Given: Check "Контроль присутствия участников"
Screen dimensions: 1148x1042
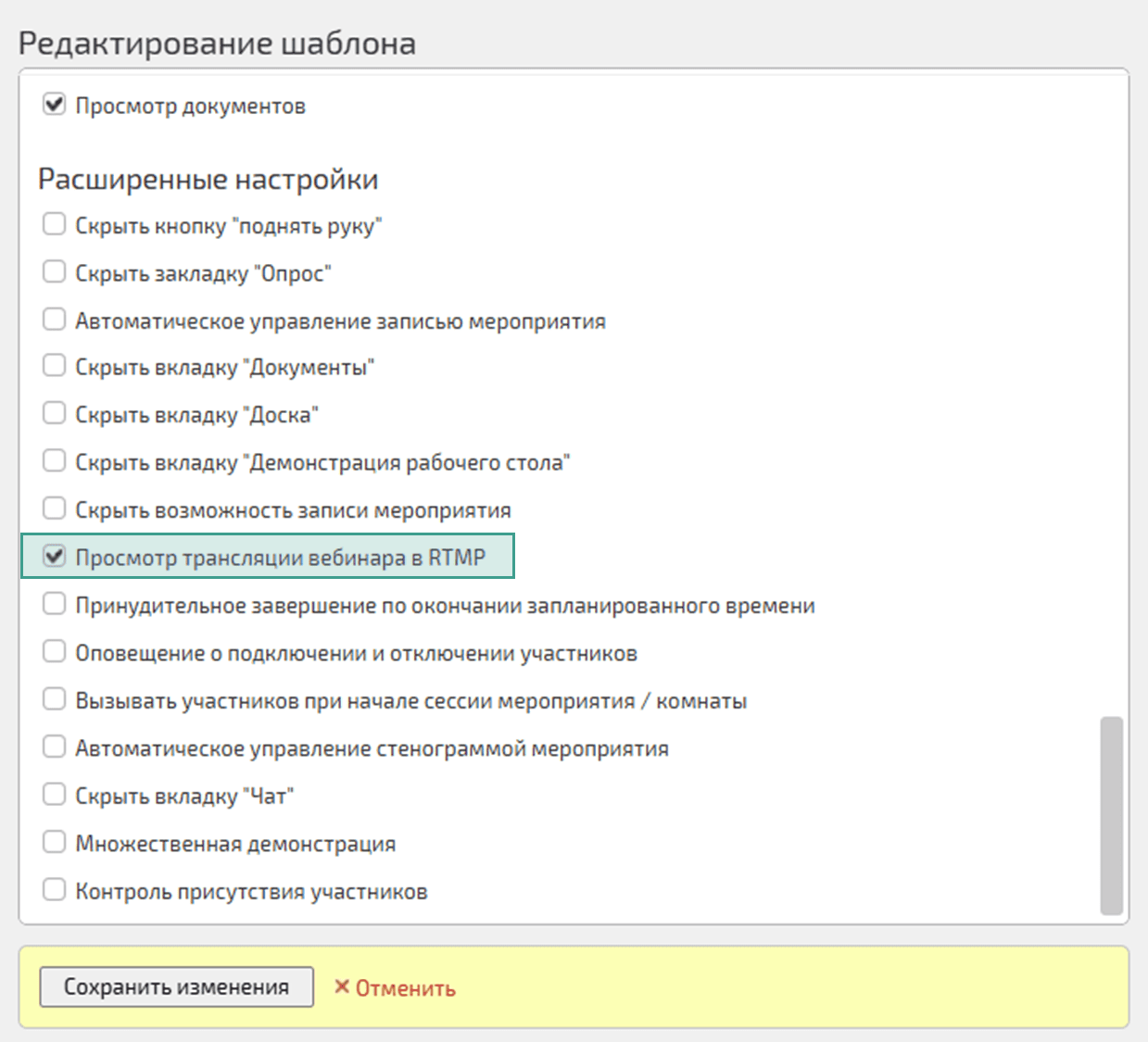Looking at the screenshot, I should pos(54,888).
